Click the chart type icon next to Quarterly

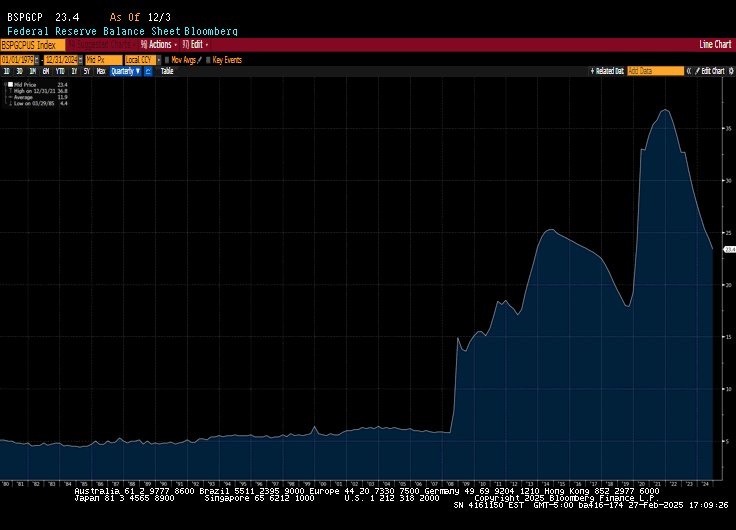(148, 71)
